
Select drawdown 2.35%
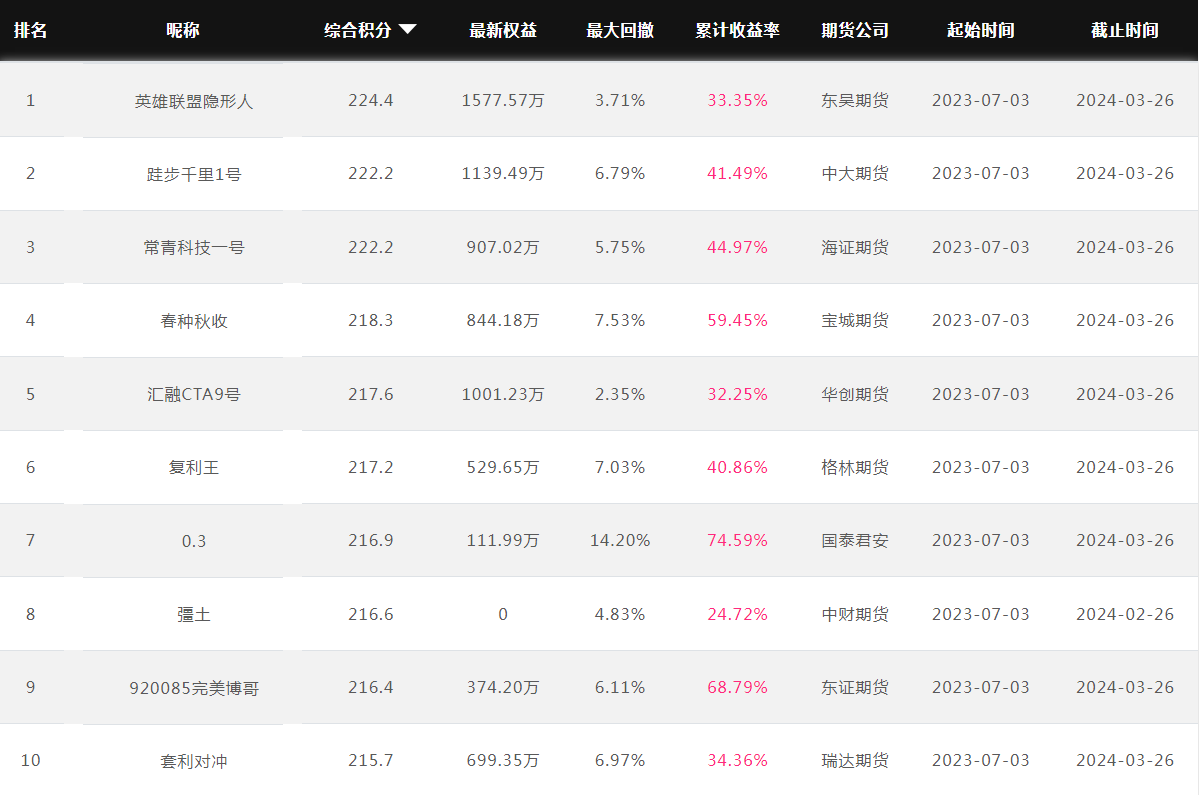point(620,394)
